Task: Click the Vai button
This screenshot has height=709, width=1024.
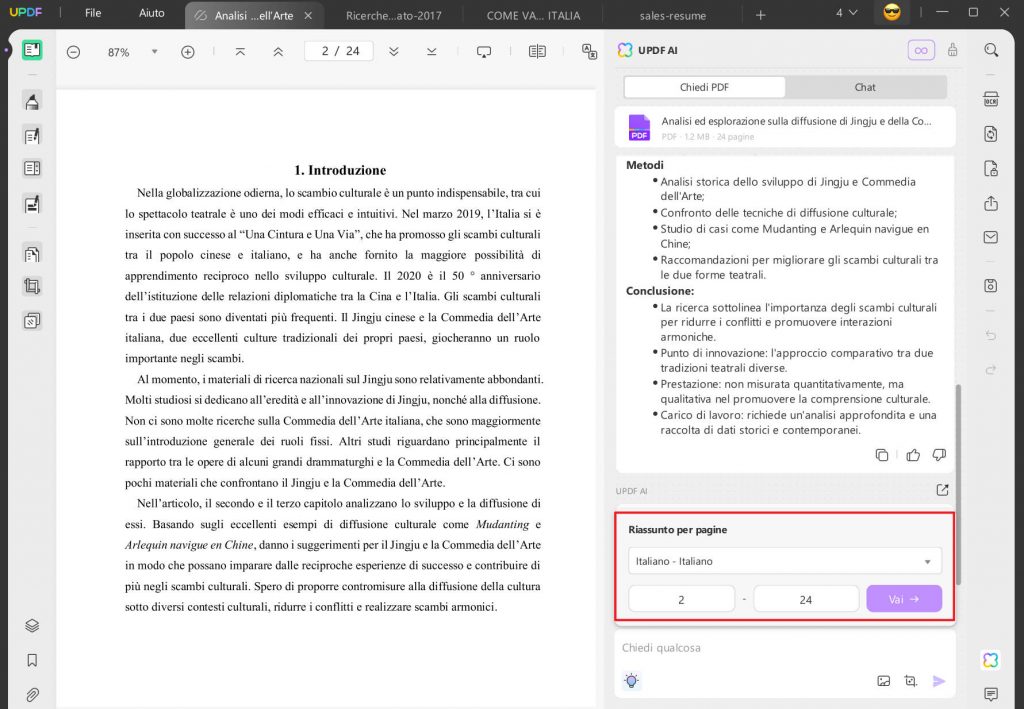Action: 904,599
